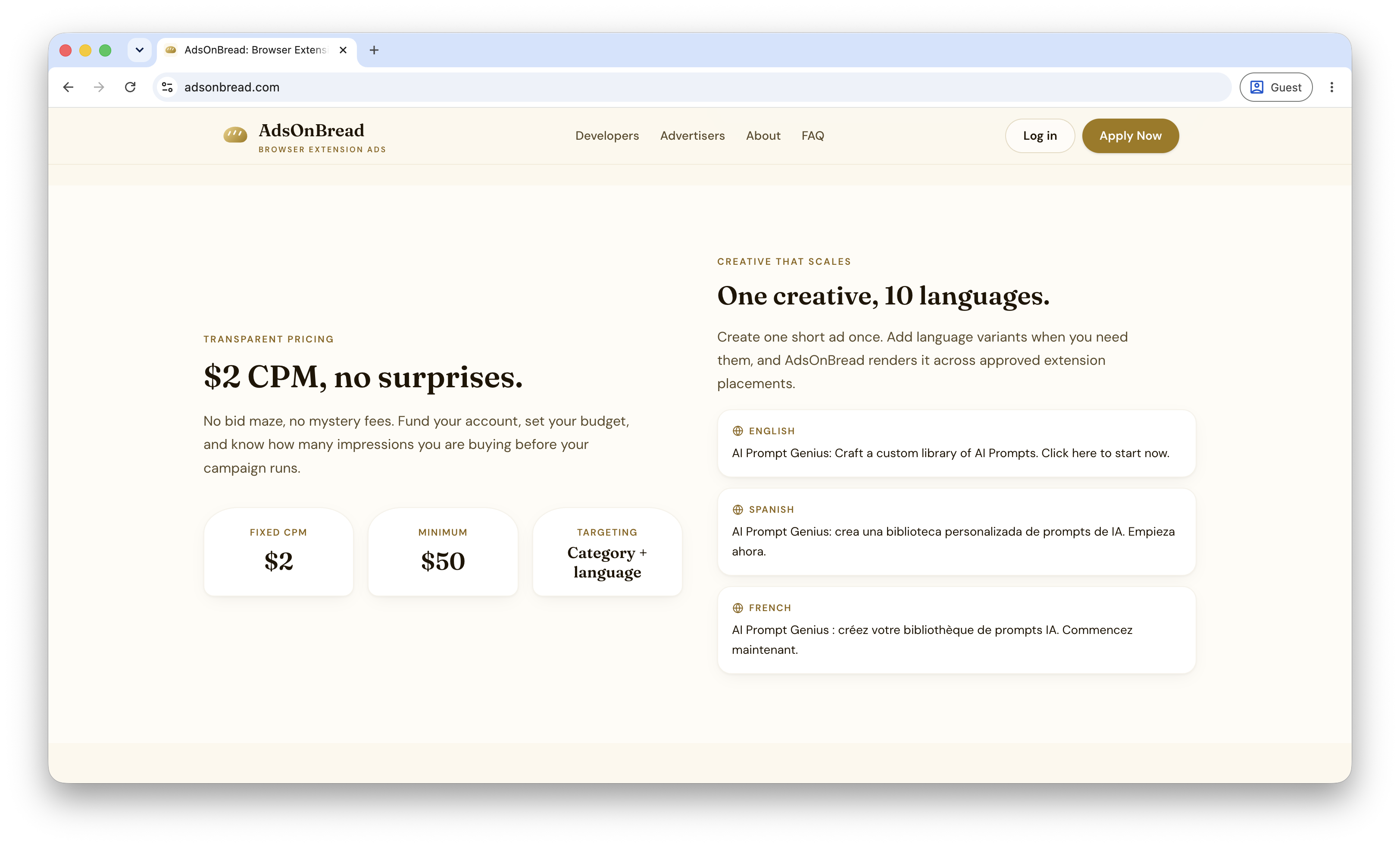Open a new browser tab
Viewport: 1400px width, 847px height.
click(374, 50)
